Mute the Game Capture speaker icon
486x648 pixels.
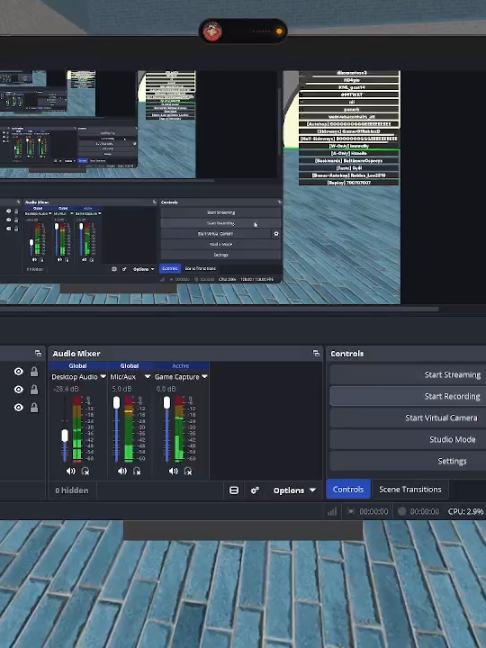coord(173,471)
